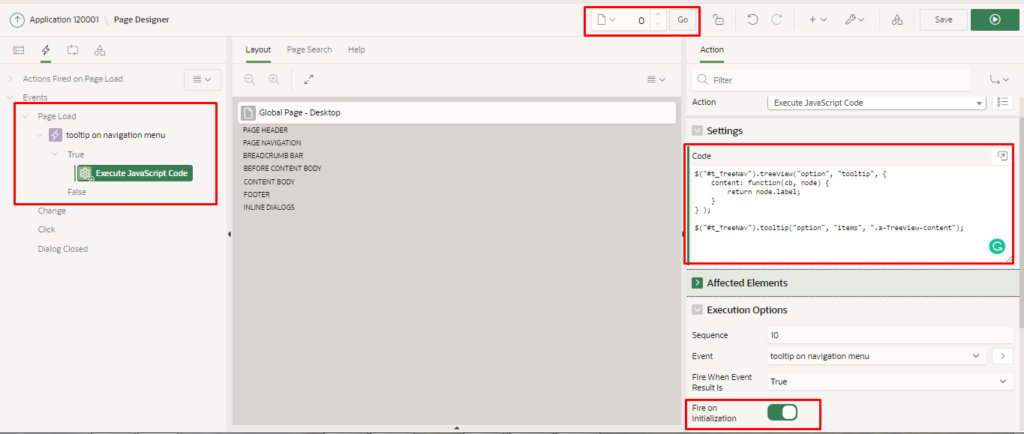
Task: Expand the Affected Elements section
Action: 697,283
